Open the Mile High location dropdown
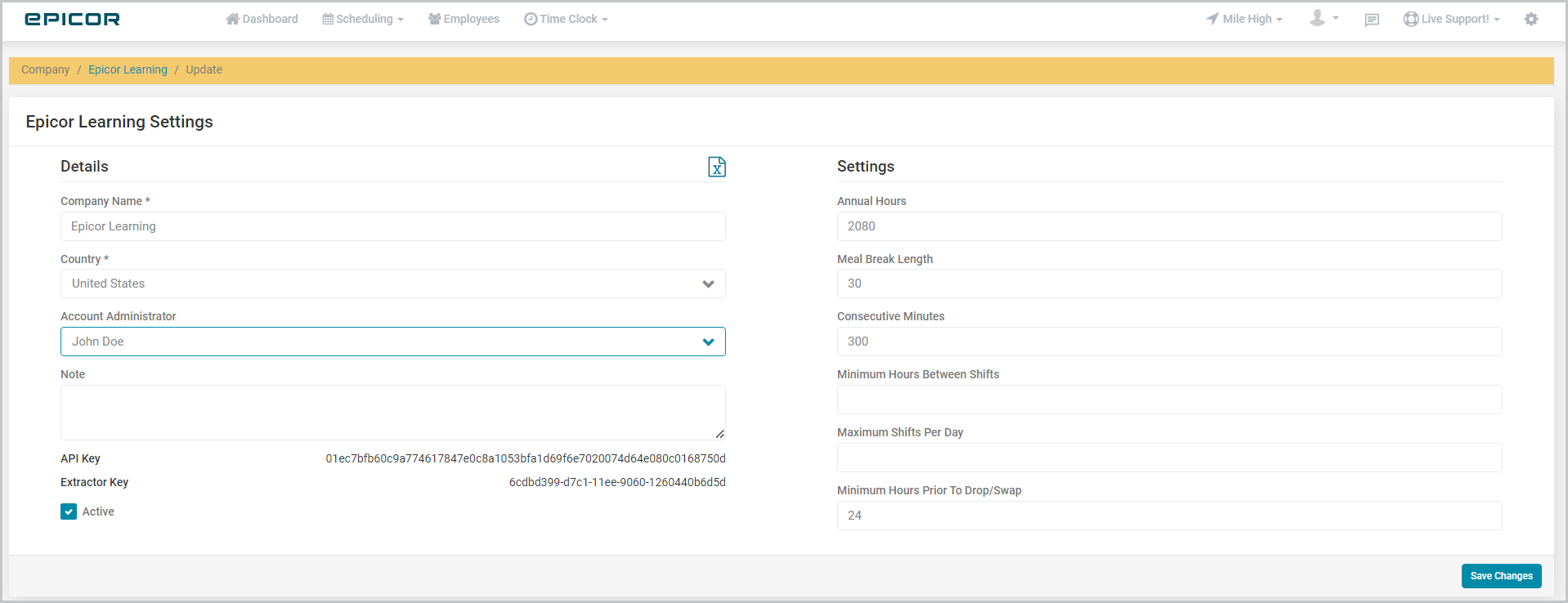 click(1244, 19)
